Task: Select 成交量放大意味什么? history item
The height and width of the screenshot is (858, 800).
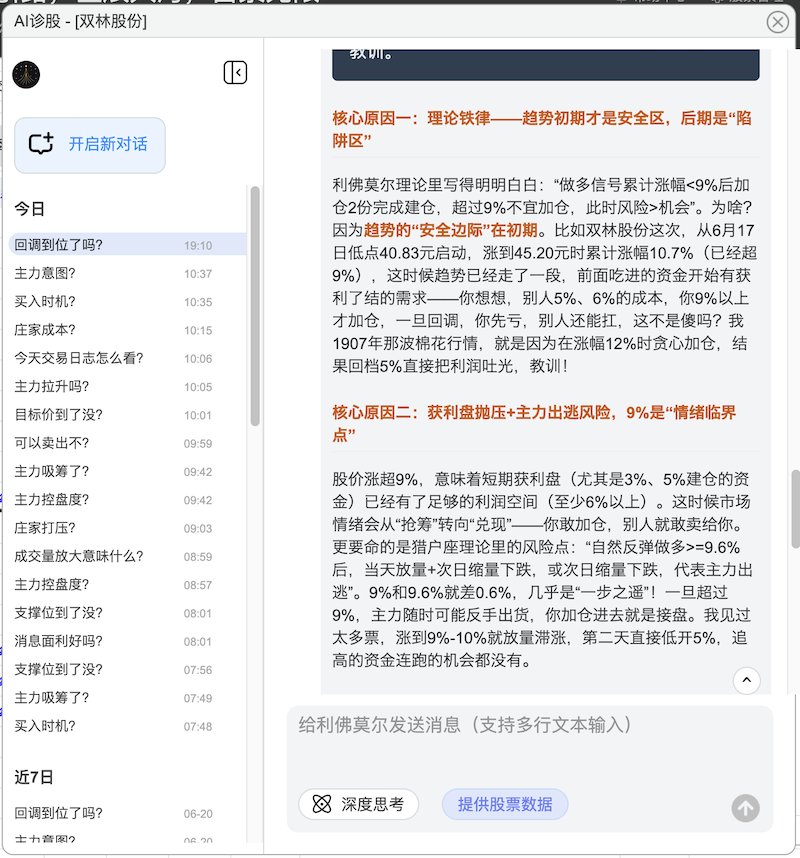Action: pos(79,556)
